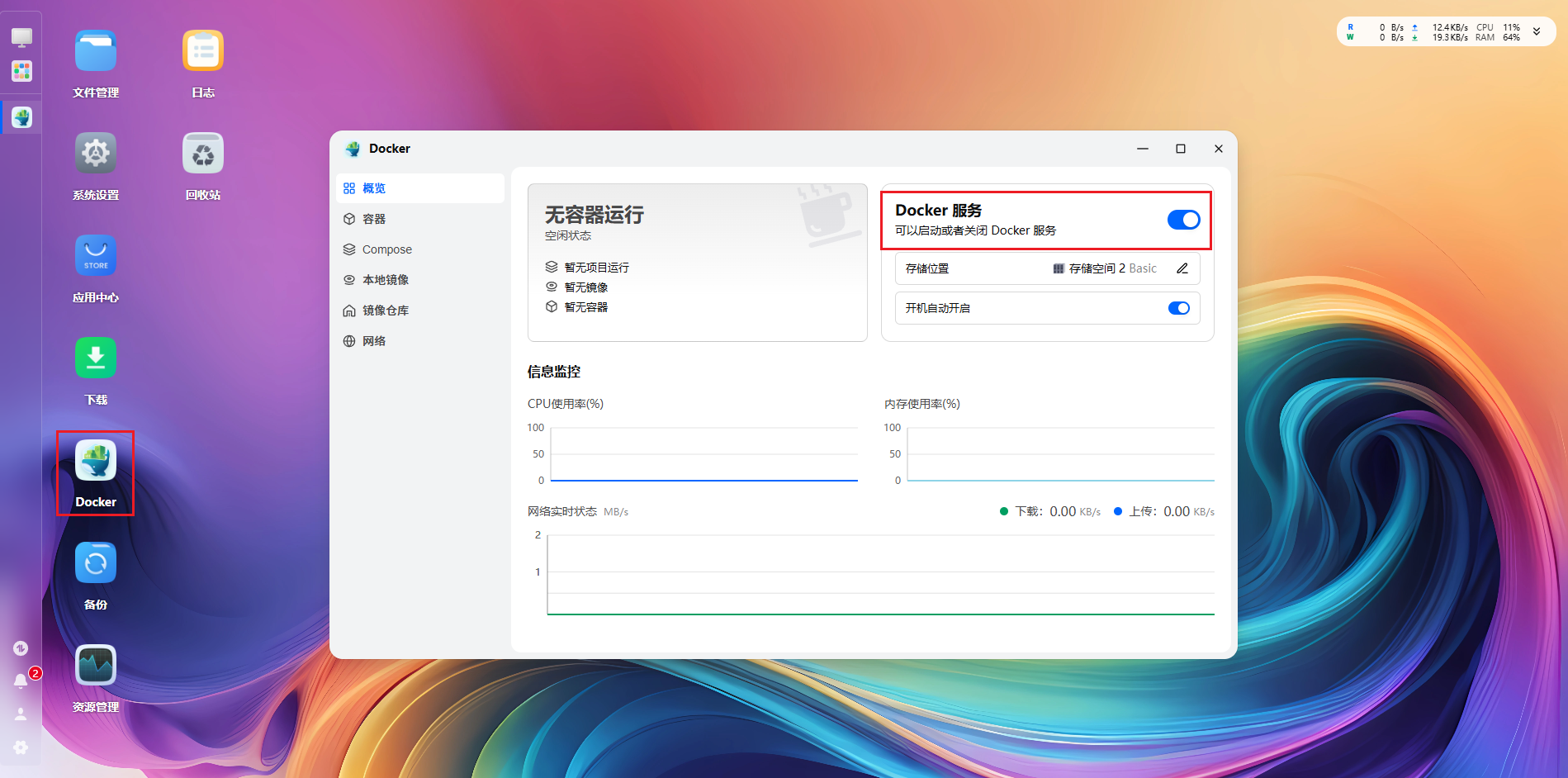Open the user account icon in dock
Viewport: 1568px width, 778px height.
pos(21,714)
